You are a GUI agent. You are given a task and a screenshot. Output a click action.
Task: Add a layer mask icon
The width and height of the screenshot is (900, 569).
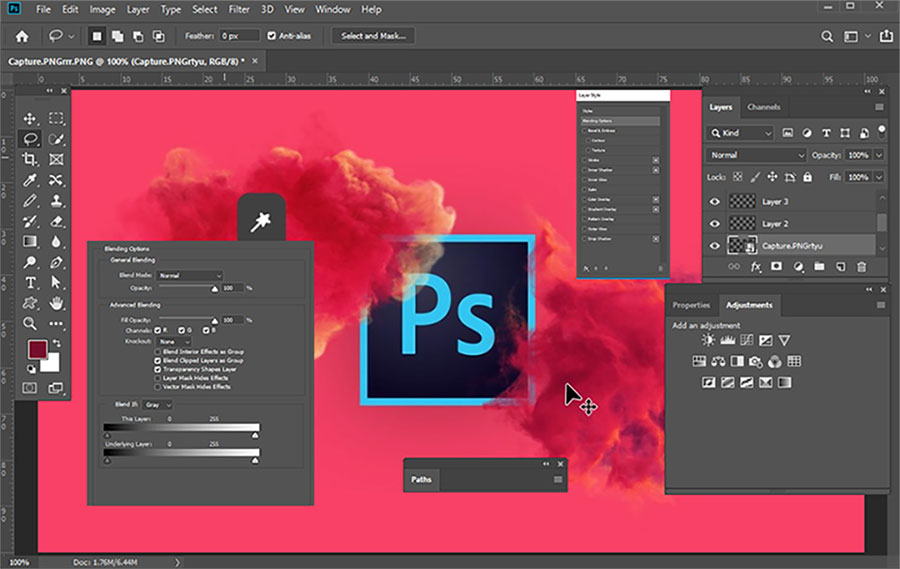pos(777,266)
